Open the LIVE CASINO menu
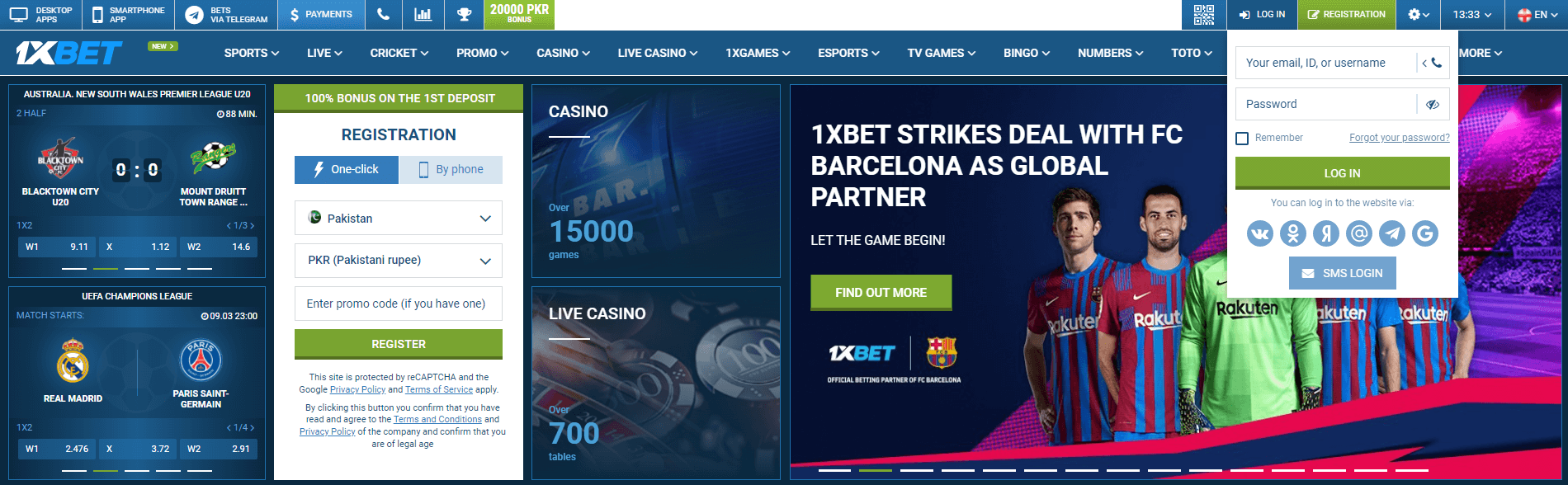1568x485 pixels. click(657, 53)
